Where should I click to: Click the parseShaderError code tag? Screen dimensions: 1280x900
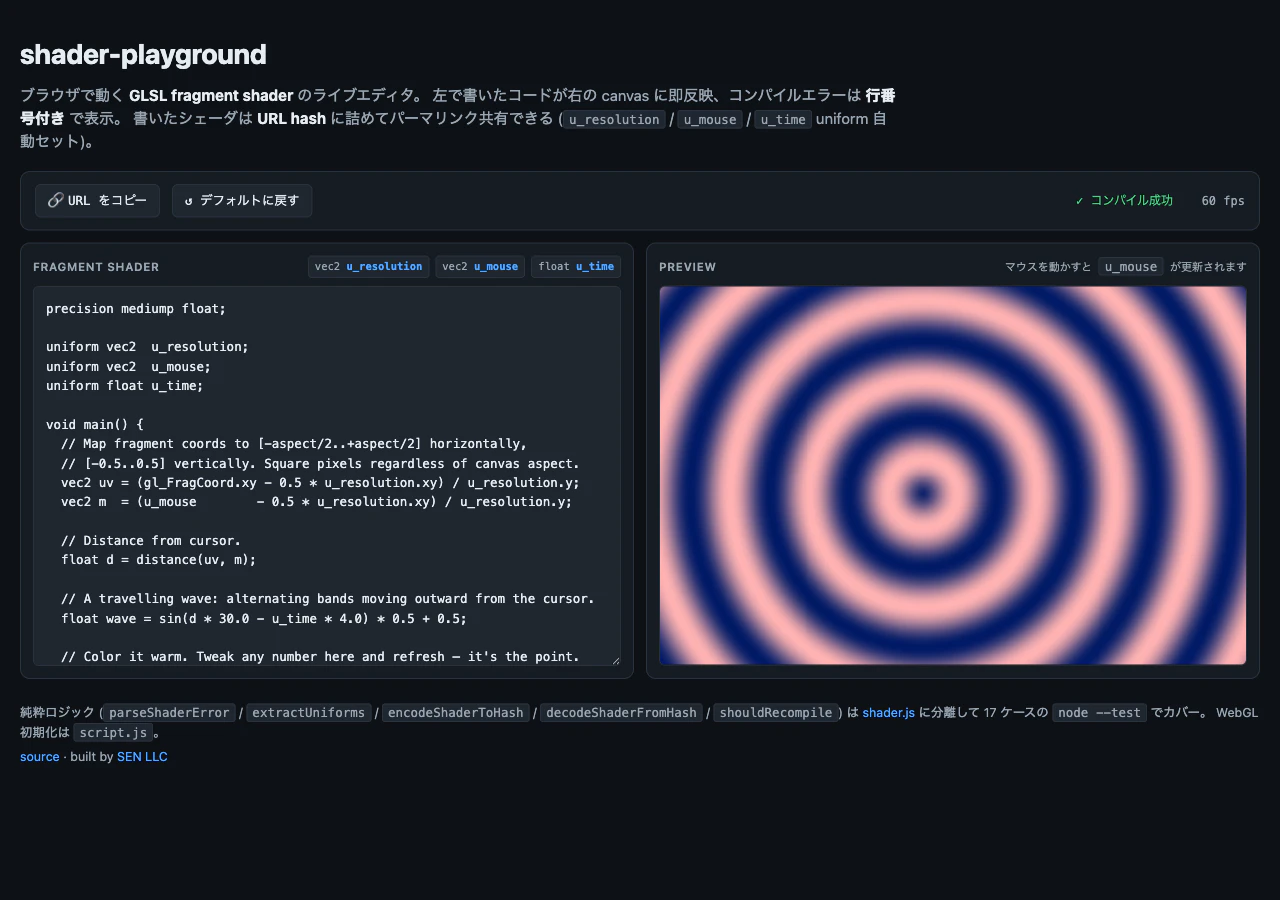pyautogui.click(x=168, y=713)
